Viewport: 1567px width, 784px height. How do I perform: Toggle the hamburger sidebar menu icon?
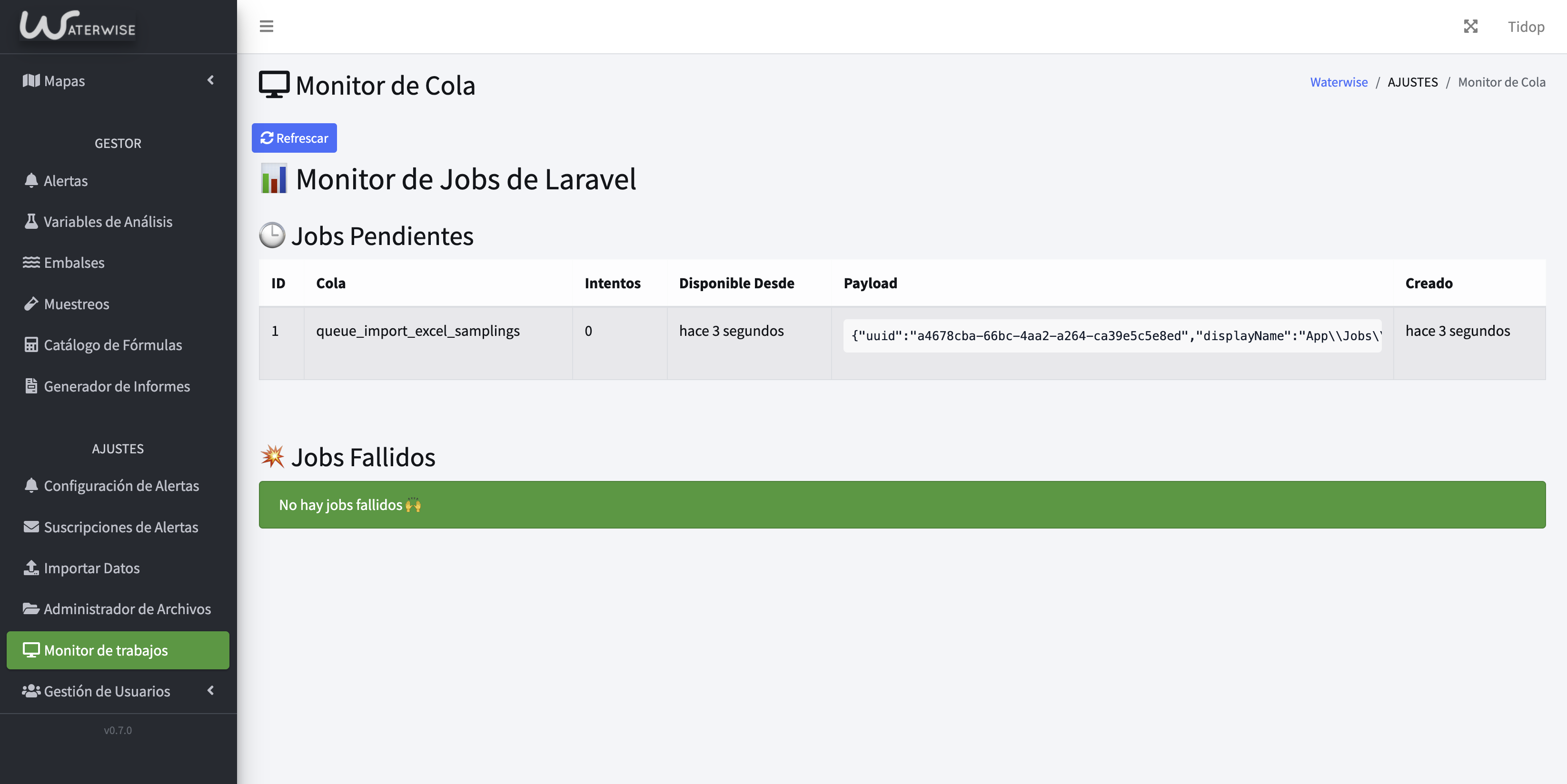click(x=266, y=26)
